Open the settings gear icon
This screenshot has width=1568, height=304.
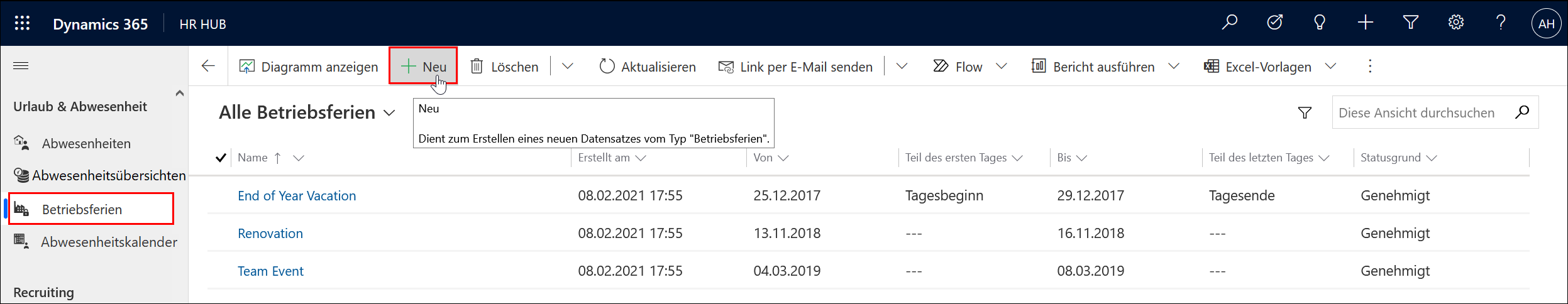1456,23
